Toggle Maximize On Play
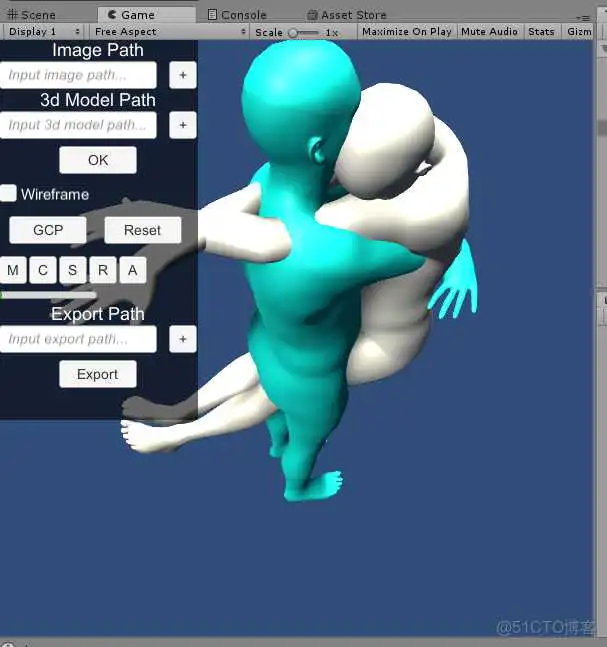Viewport: 607px width, 647px height. [406, 32]
